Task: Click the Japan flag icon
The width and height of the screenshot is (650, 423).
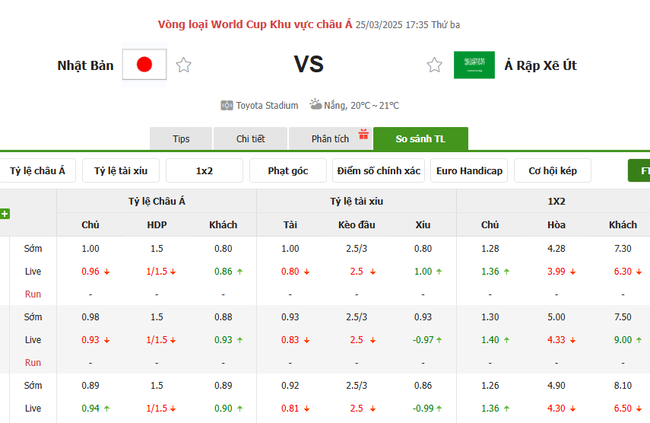Action: [x=144, y=65]
